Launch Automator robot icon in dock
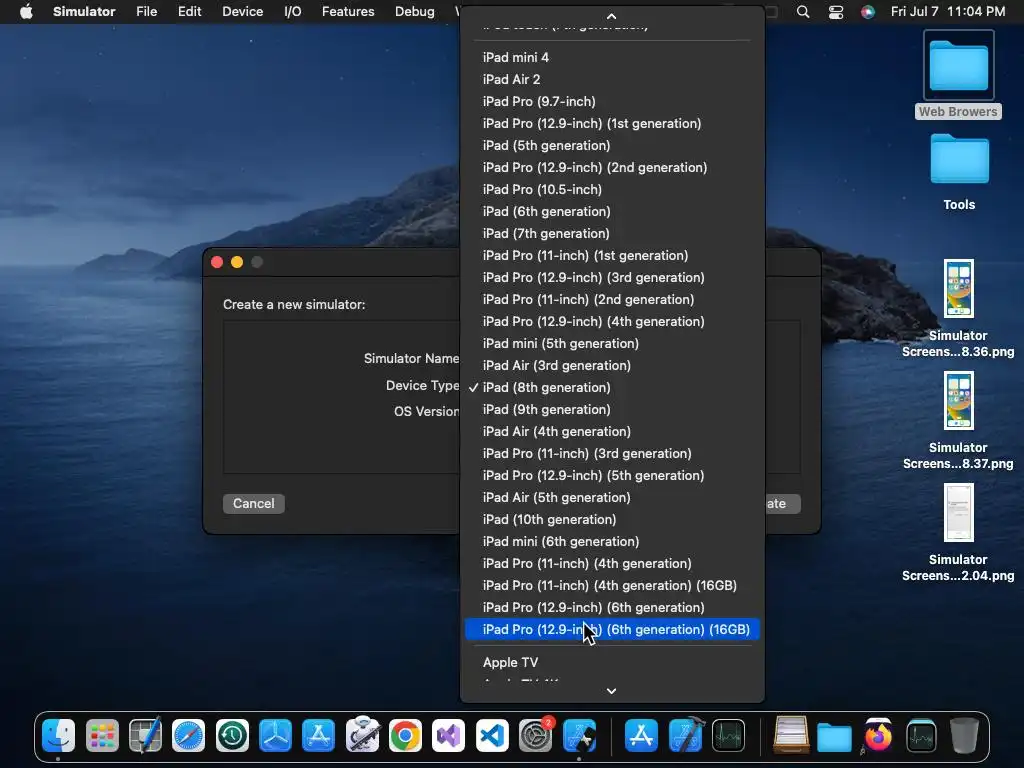 point(362,736)
